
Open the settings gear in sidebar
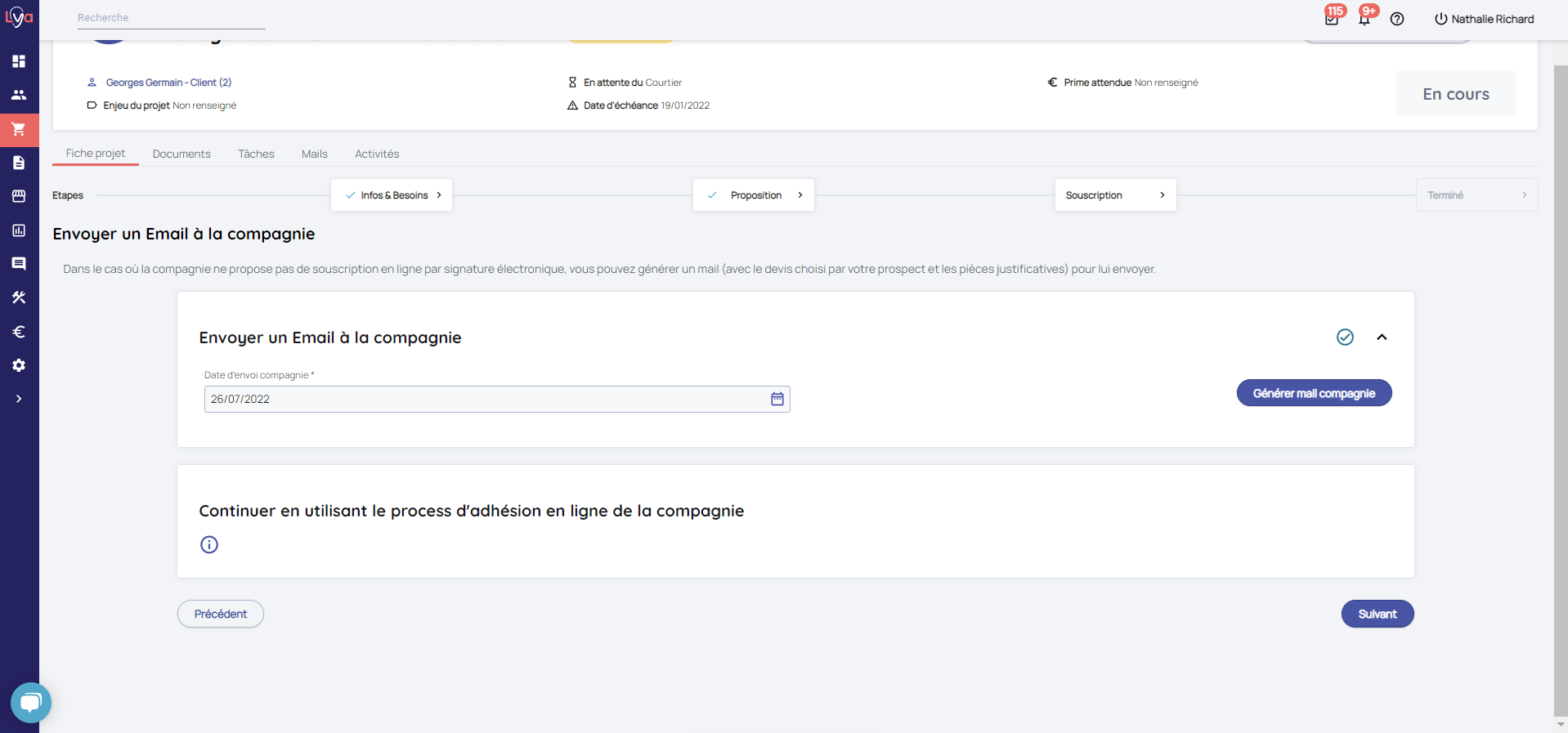pos(19,365)
